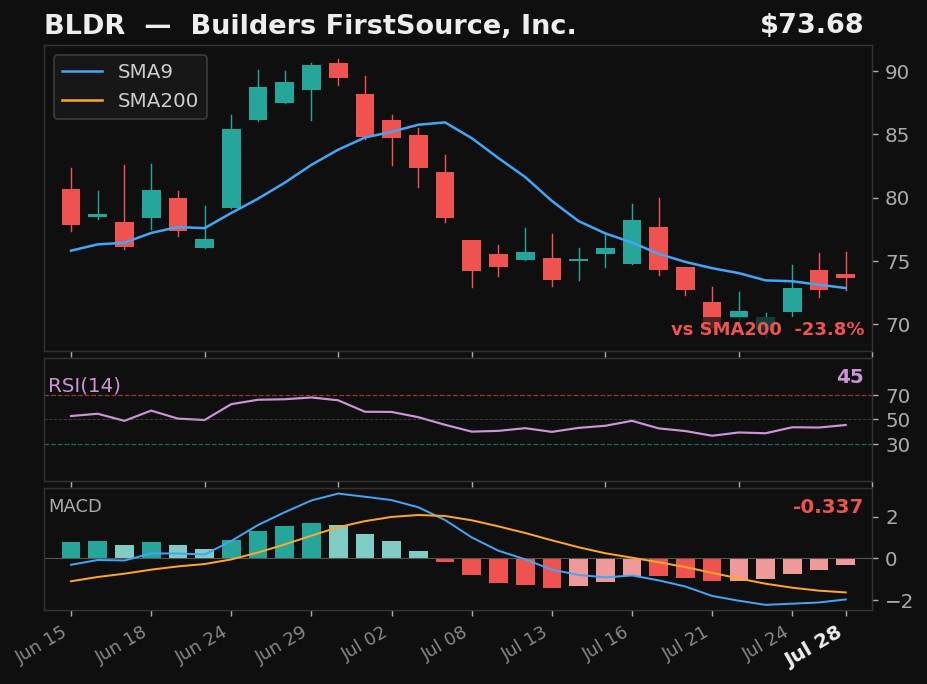Screen dimensions: 927x684
Task: Click the Jul 24 date label
Action: 765,643
